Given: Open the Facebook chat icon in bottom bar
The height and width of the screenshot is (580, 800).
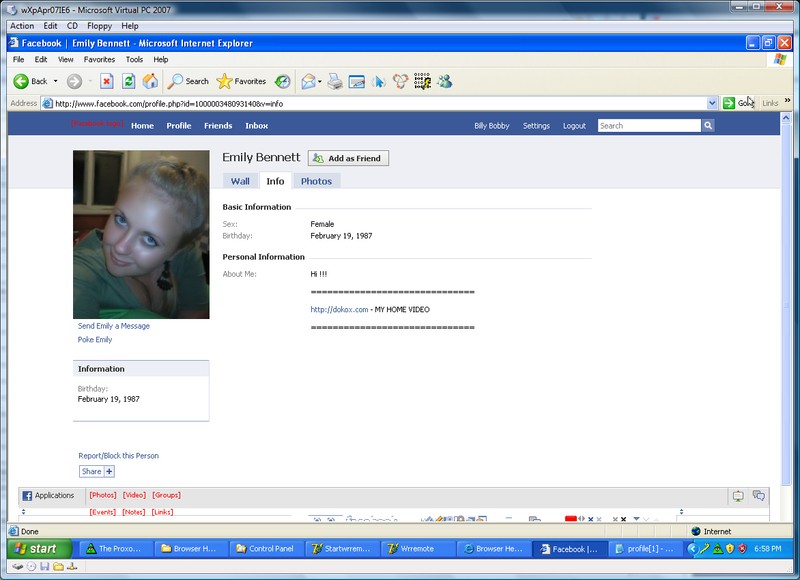Looking at the screenshot, I should click(758, 495).
